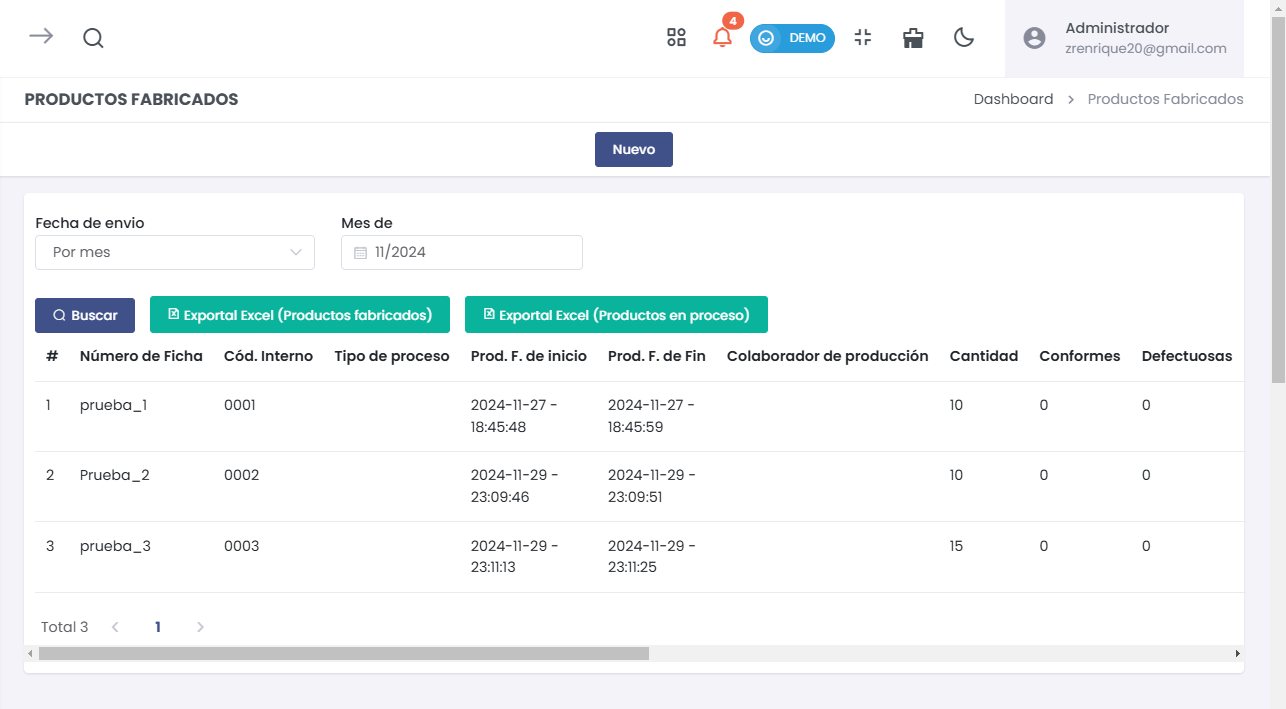Click the Nuevo button
This screenshot has height=709, width=1286.
pyautogui.click(x=633, y=149)
